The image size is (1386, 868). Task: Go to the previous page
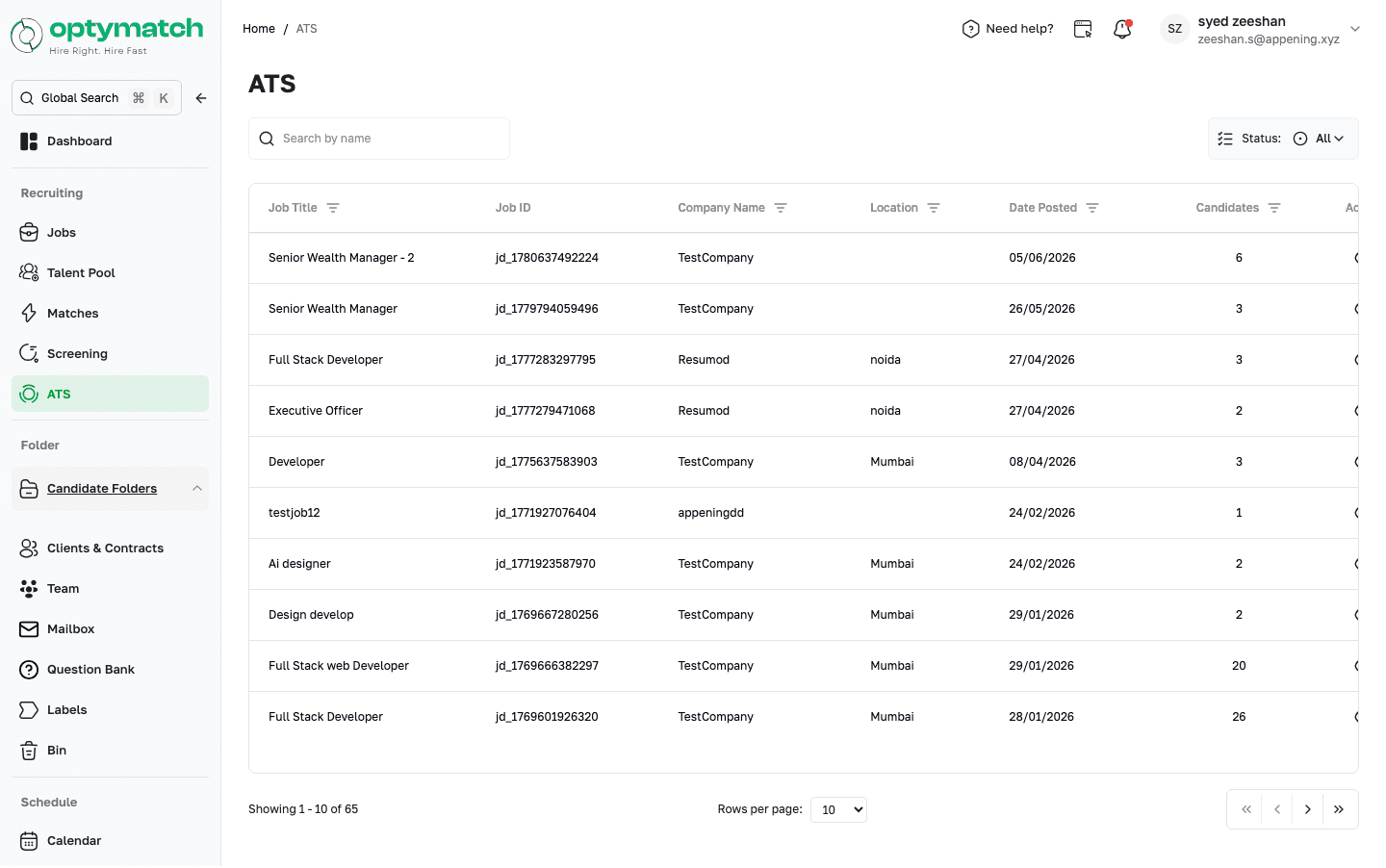pos(1277,809)
